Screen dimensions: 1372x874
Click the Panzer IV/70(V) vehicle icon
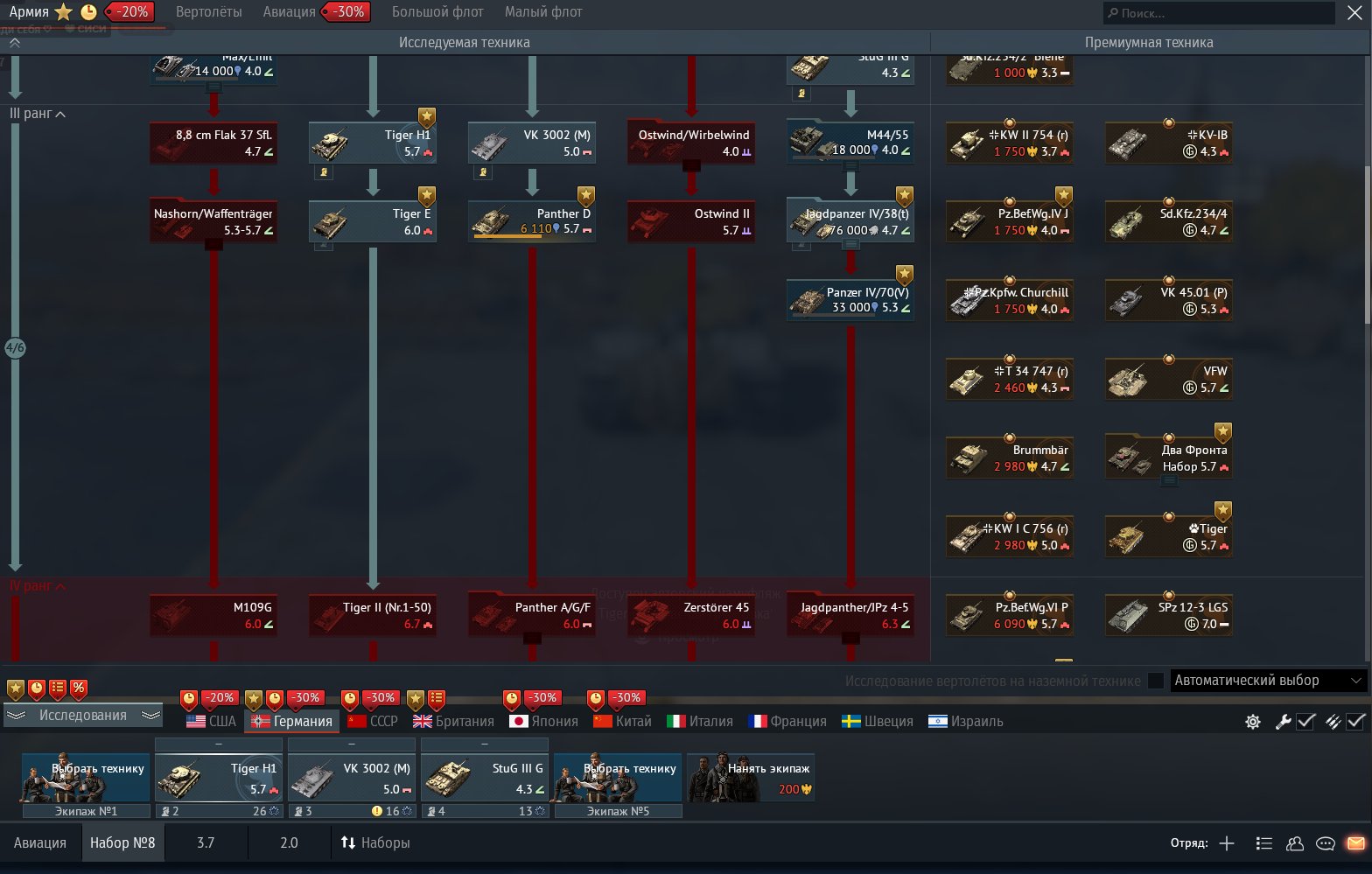[x=808, y=301]
